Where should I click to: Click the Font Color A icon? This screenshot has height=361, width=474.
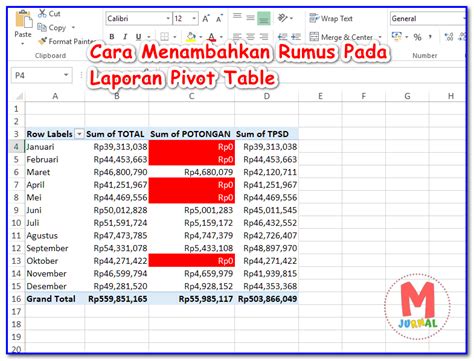[211, 37]
